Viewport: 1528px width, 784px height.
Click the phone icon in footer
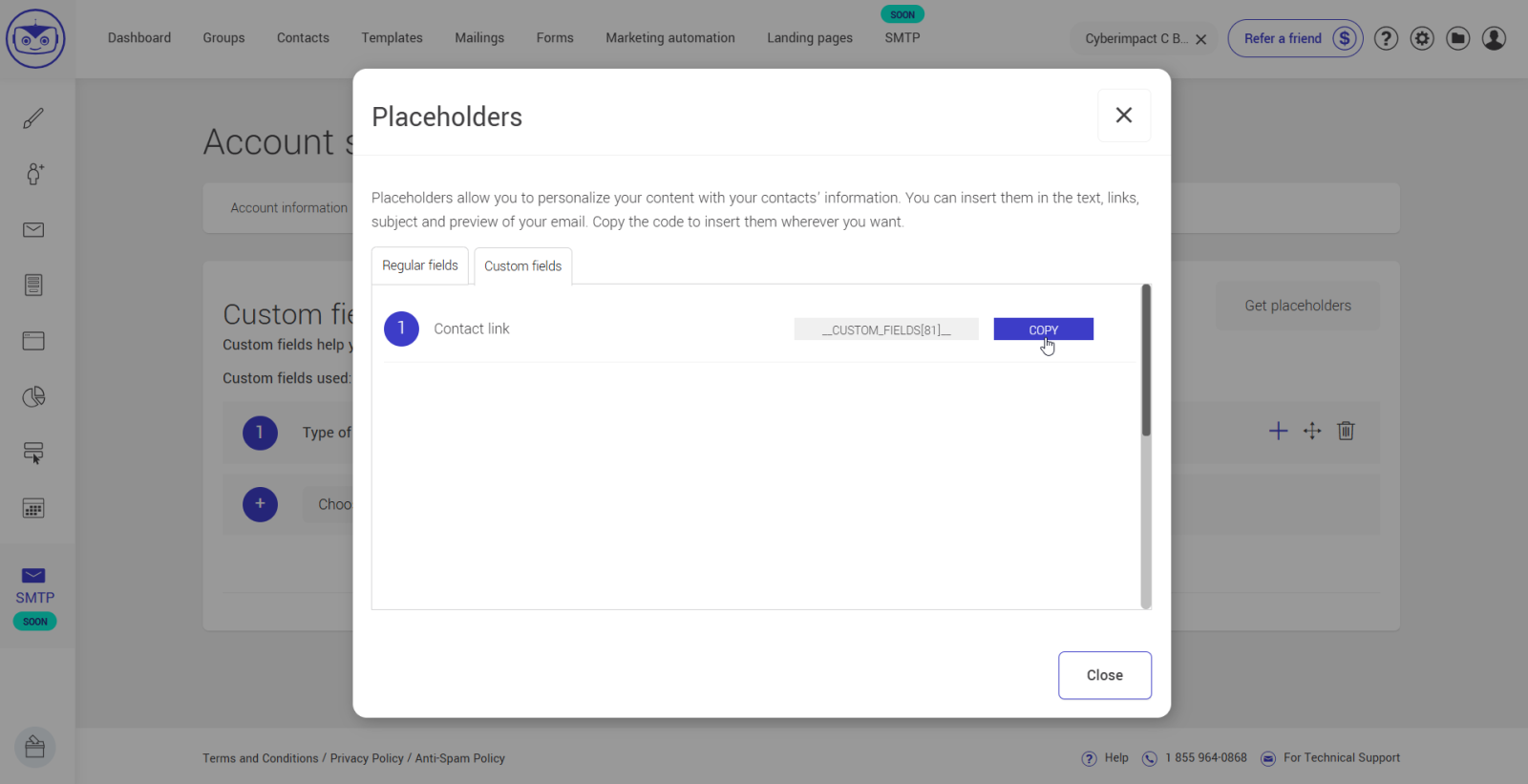[x=1150, y=758]
